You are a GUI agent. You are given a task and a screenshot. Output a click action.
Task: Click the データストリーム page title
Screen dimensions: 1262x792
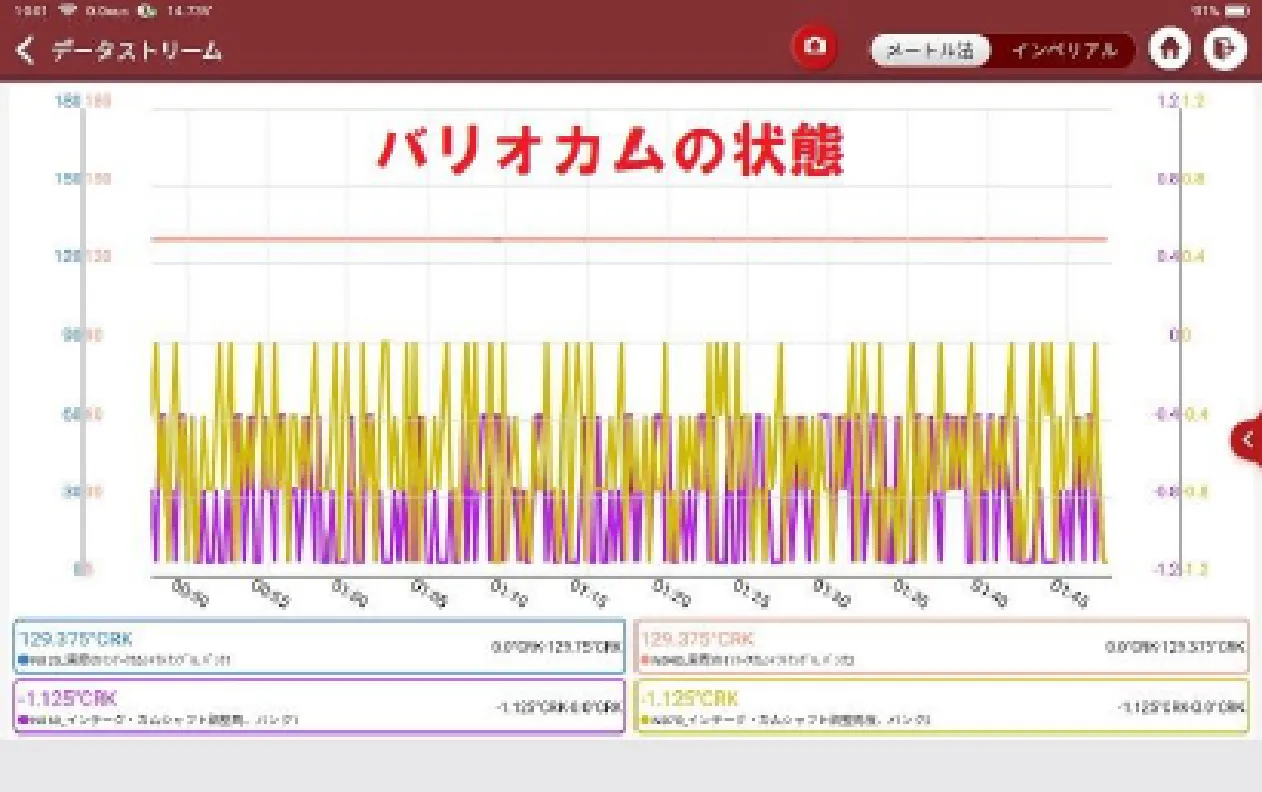136,50
